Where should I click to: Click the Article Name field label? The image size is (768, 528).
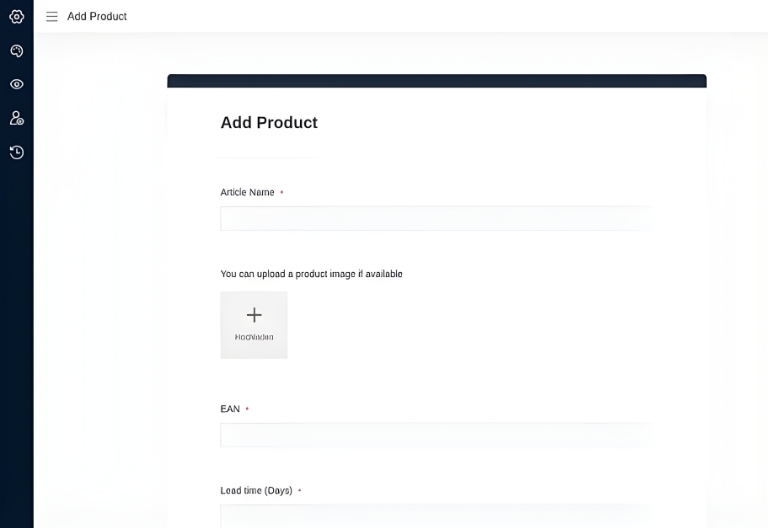coord(247,192)
